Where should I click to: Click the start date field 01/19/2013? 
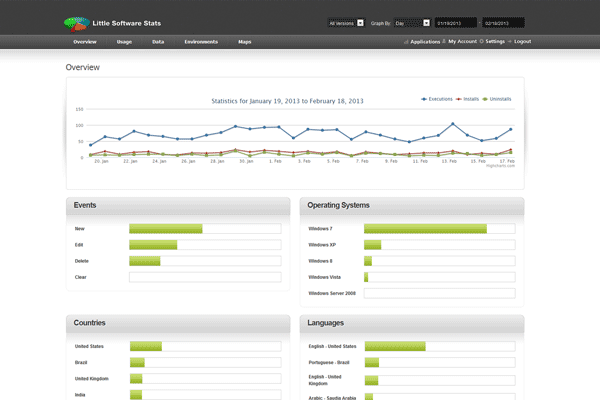(455, 22)
